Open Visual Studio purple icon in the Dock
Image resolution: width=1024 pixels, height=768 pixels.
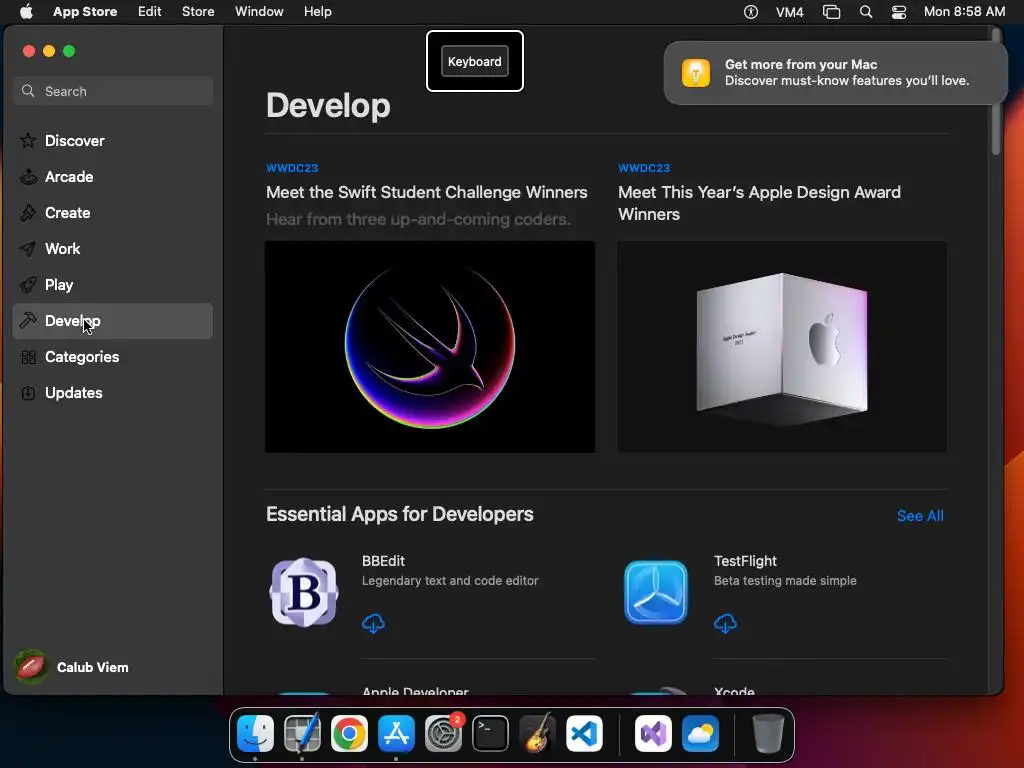tap(653, 733)
